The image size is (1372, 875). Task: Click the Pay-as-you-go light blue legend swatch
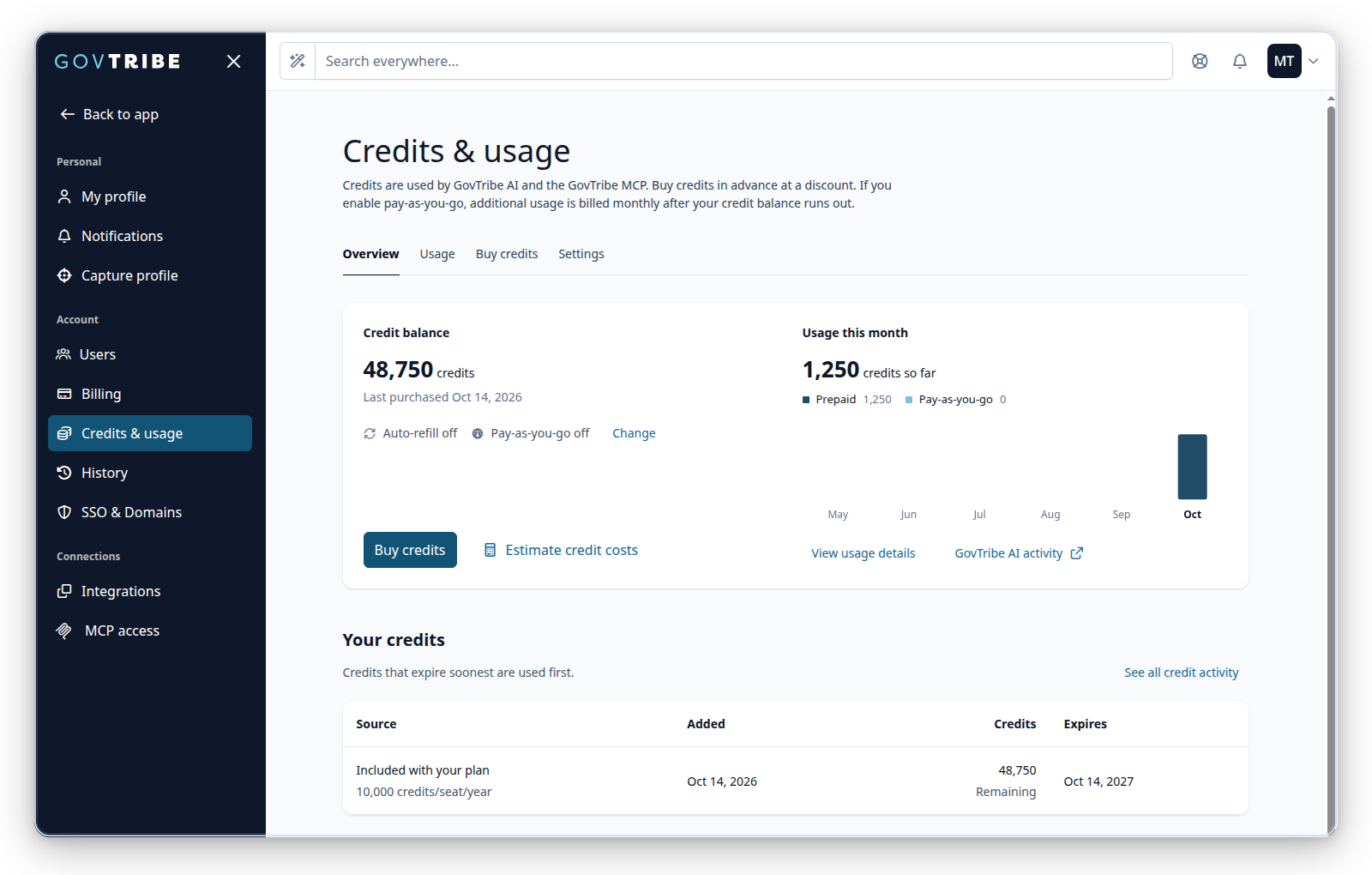909,400
